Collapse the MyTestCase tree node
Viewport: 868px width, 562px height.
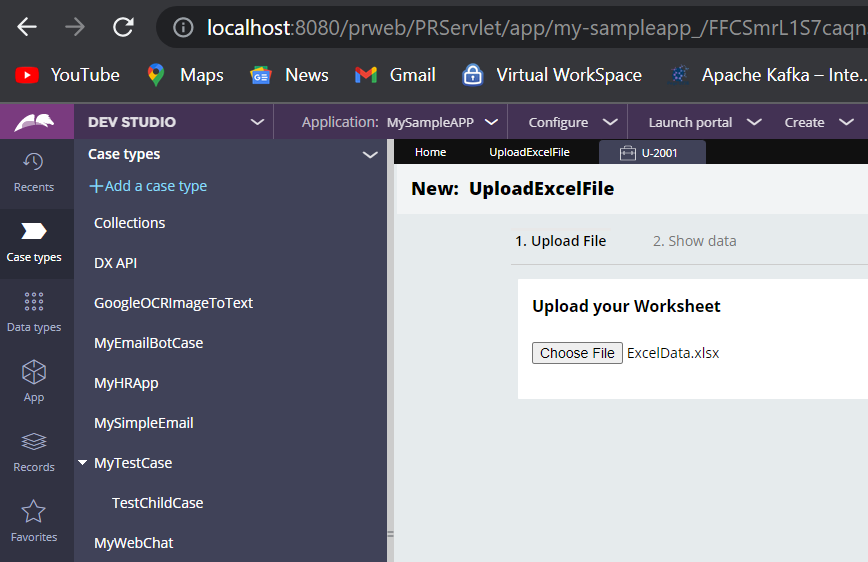82,462
